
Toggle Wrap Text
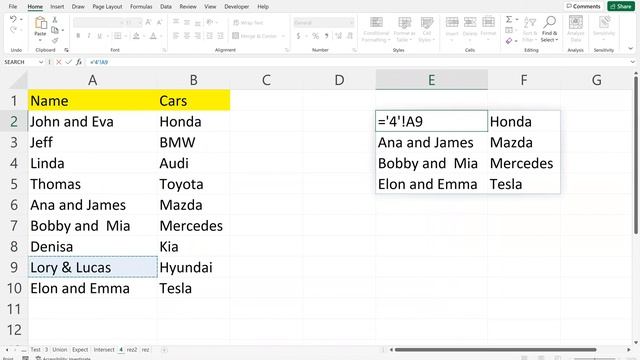pos(248,22)
